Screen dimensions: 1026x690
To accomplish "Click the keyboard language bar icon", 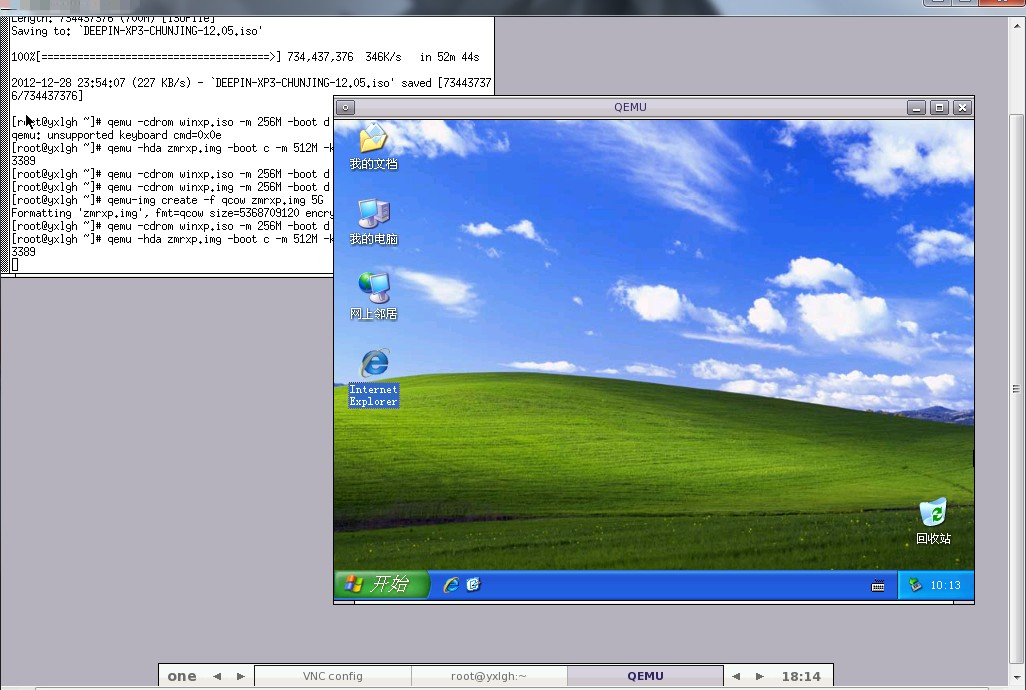I will click(x=878, y=586).
